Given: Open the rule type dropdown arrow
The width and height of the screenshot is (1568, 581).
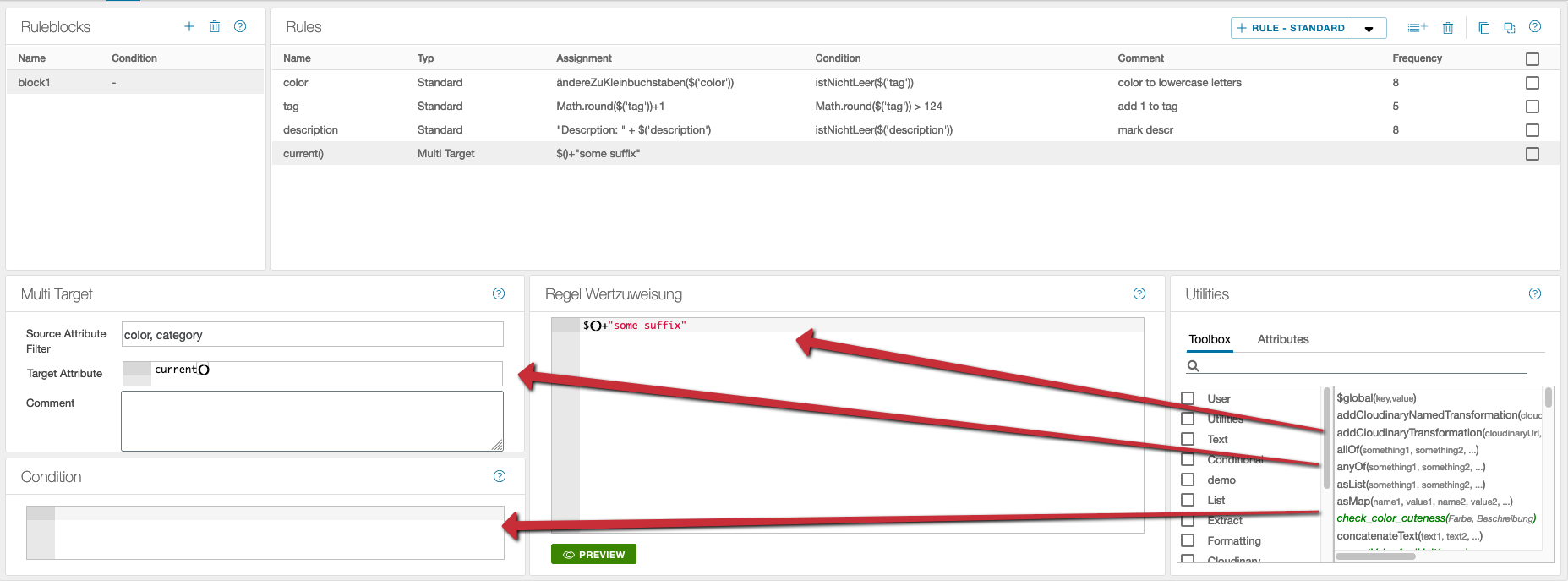Looking at the screenshot, I should pyautogui.click(x=1369, y=29).
